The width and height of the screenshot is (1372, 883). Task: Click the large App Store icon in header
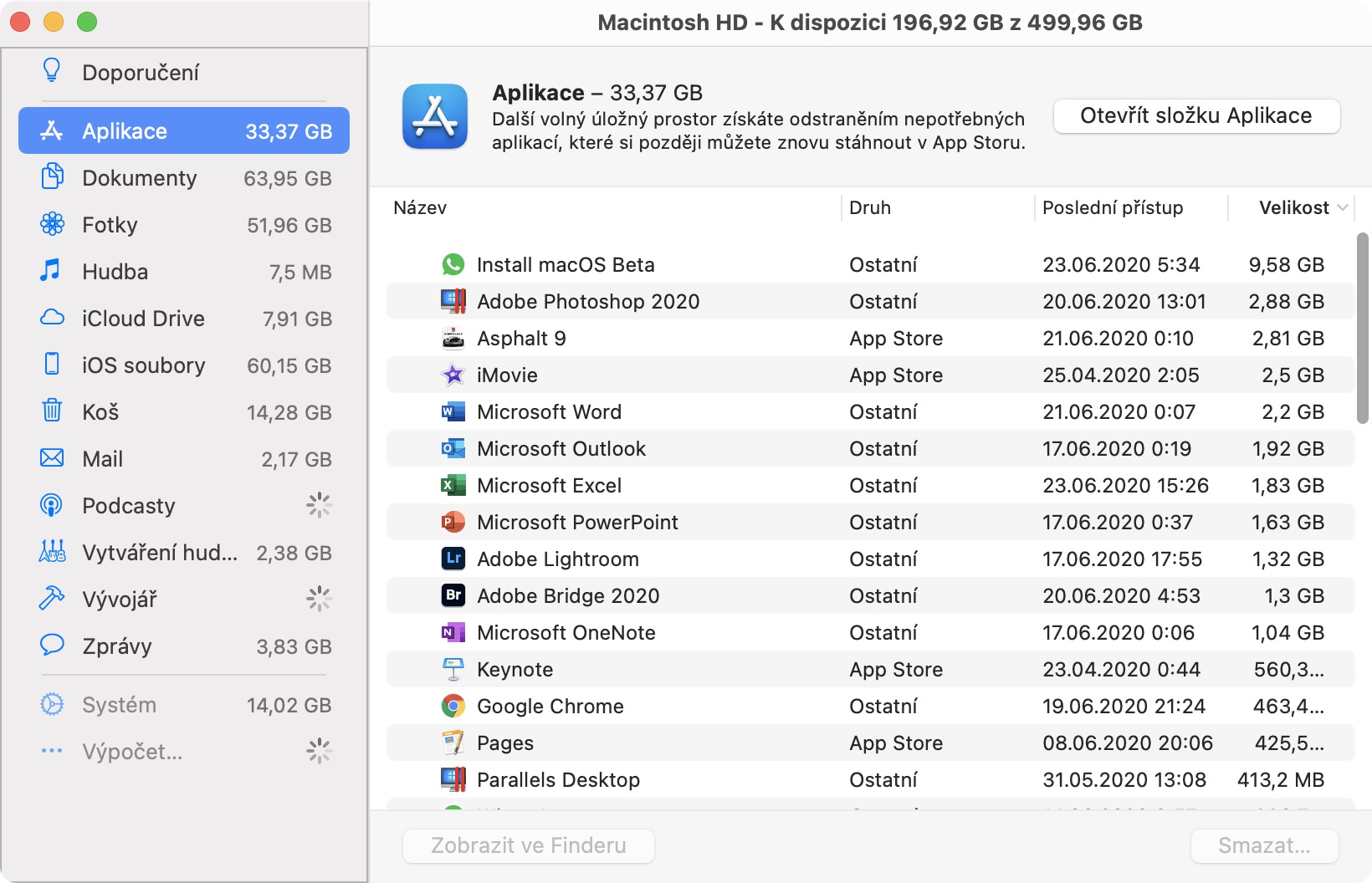pyautogui.click(x=435, y=116)
